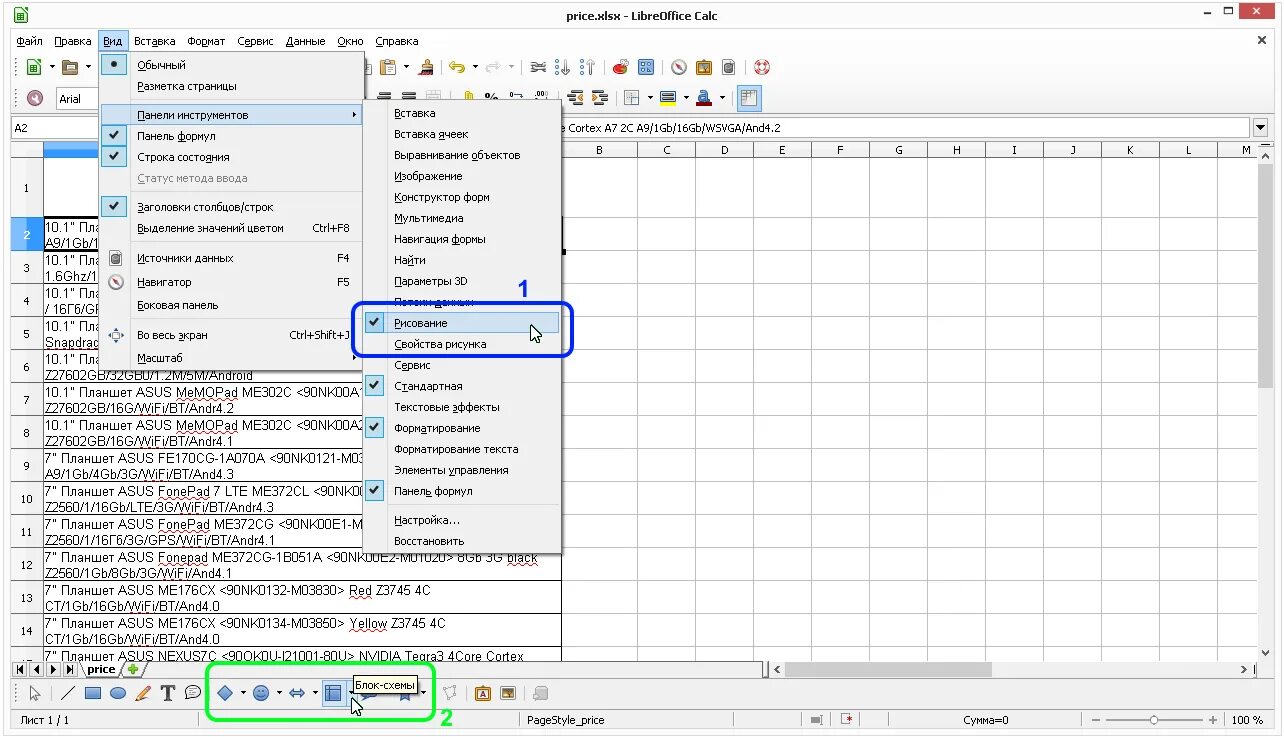The image size is (1284, 737).
Task: Click the percent number format icon
Action: [491, 98]
